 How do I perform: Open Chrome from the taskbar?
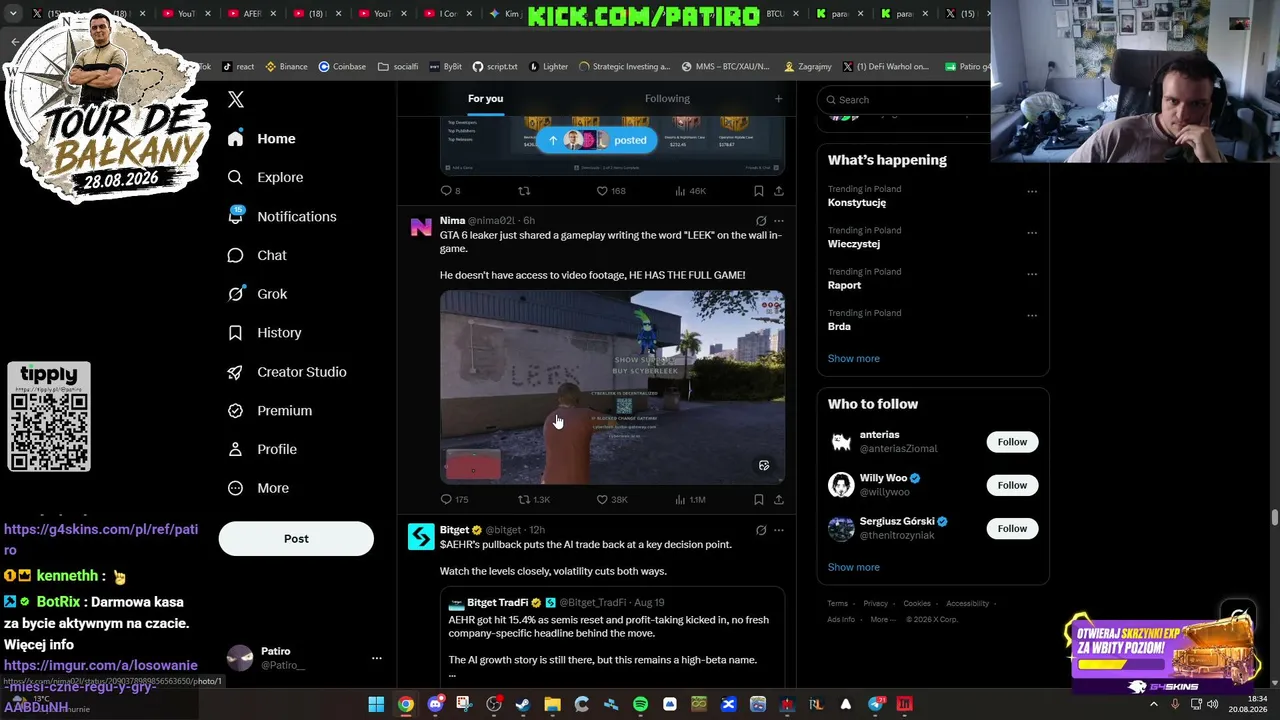tap(405, 705)
